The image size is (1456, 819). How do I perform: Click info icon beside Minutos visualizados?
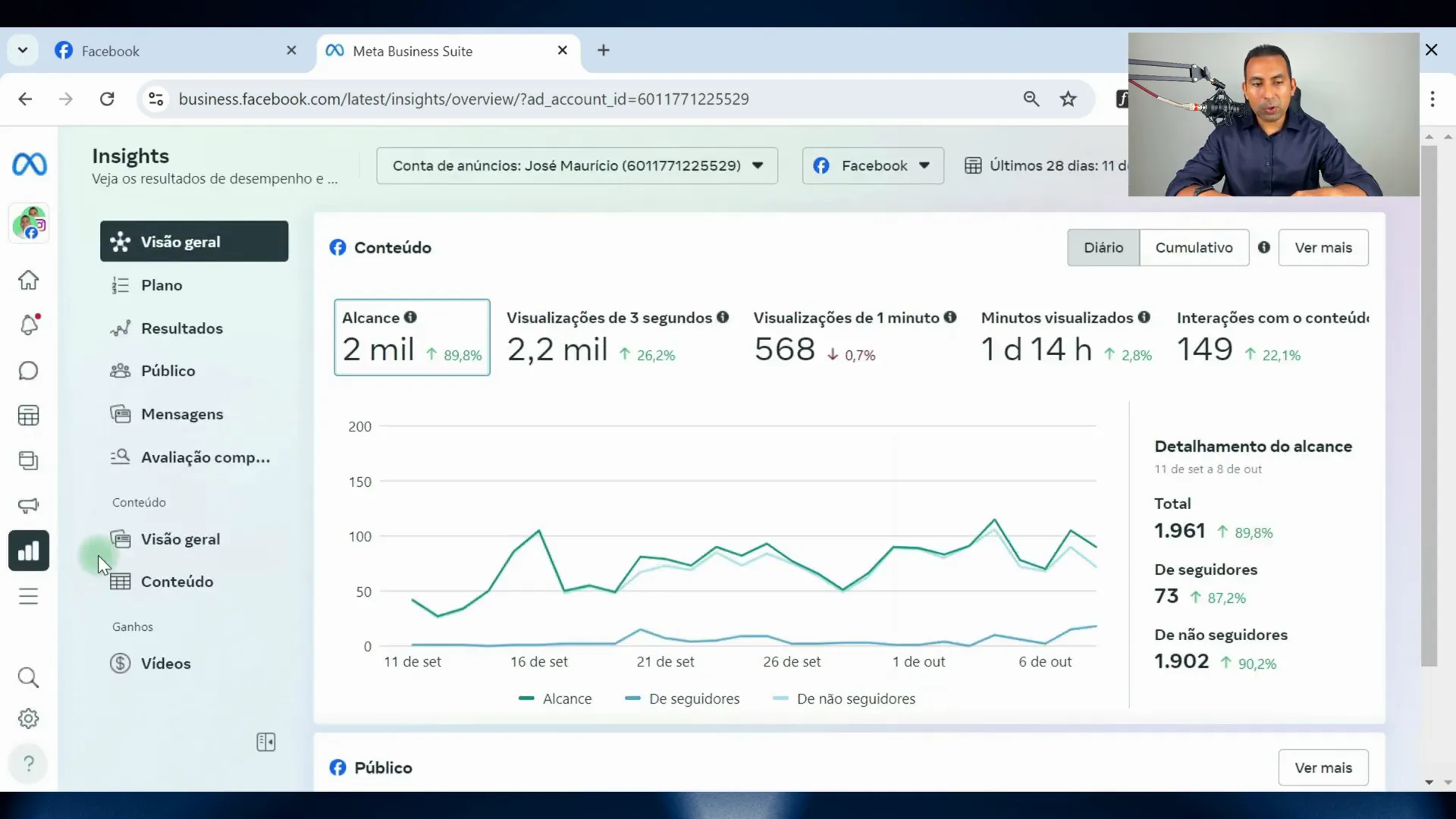(x=1144, y=317)
